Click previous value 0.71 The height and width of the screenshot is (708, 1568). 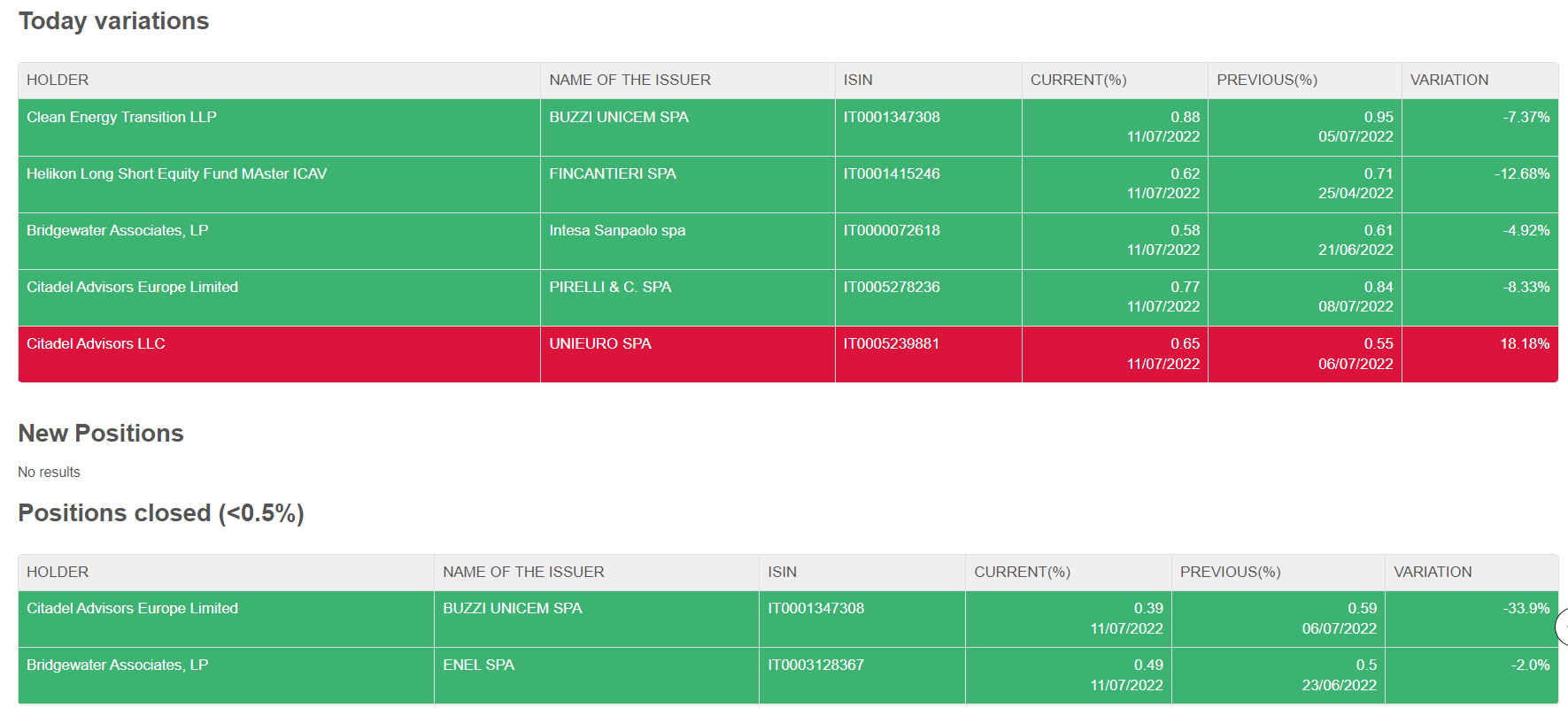pos(1379,173)
